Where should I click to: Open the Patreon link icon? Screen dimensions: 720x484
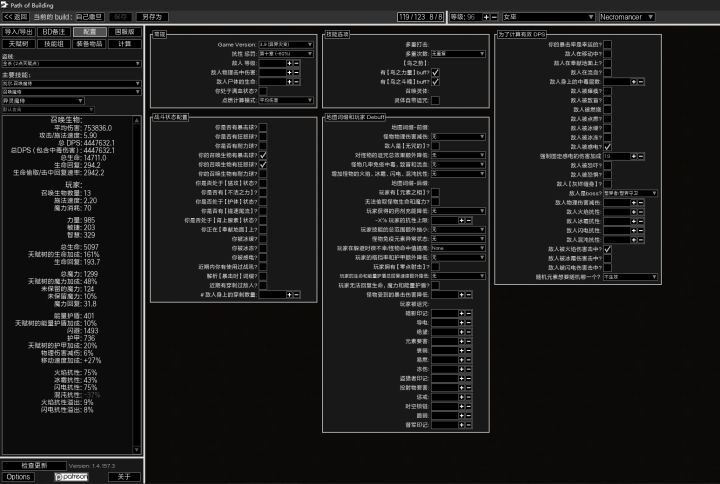[x=71, y=477]
